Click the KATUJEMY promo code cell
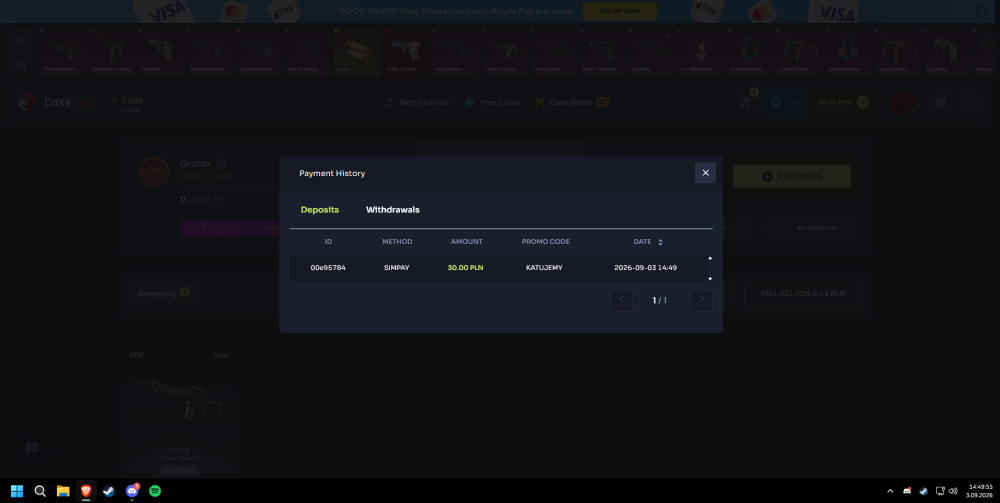The width and height of the screenshot is (1000, 503). [x=544, y=268]
